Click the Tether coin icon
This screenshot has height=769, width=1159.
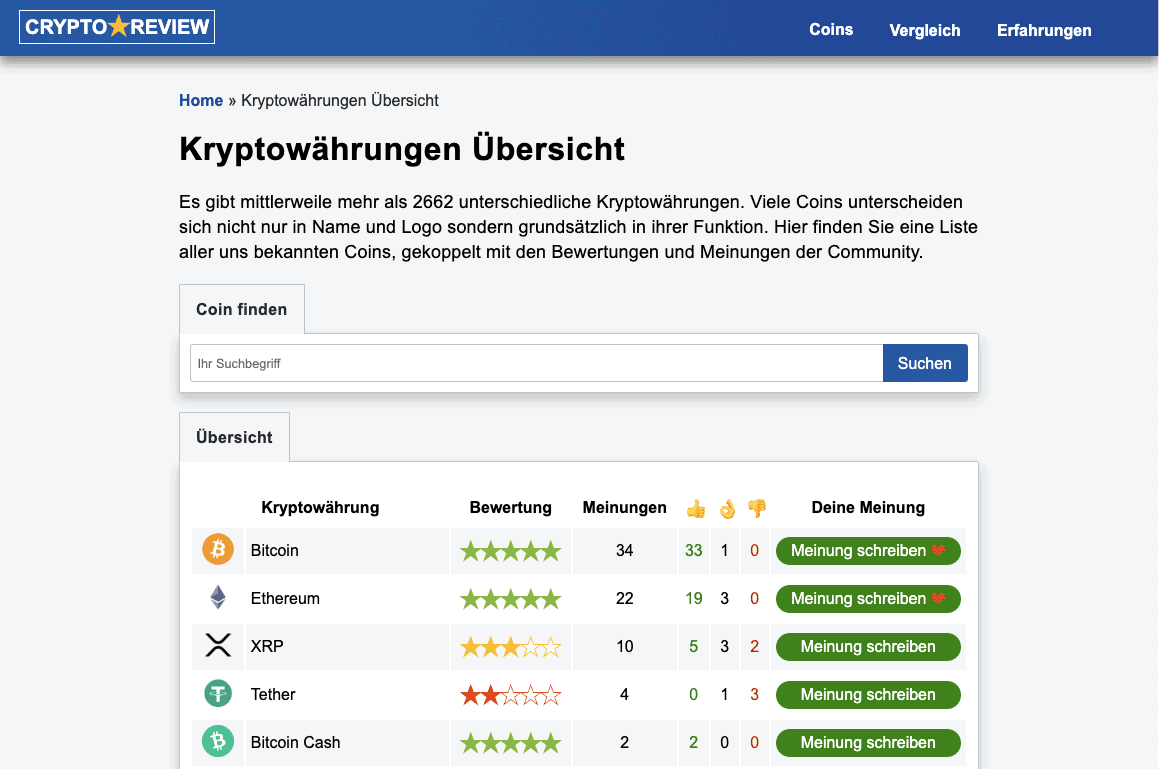click(x=218, y=694)
